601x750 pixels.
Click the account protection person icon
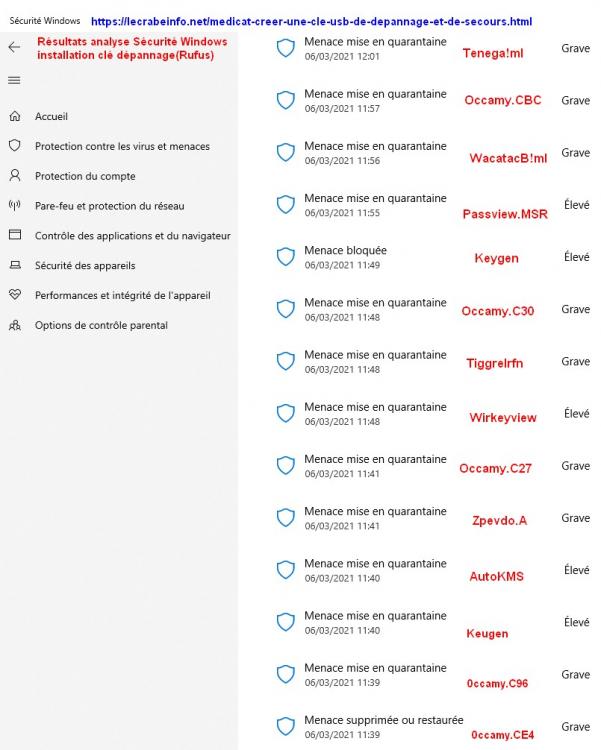14,176
